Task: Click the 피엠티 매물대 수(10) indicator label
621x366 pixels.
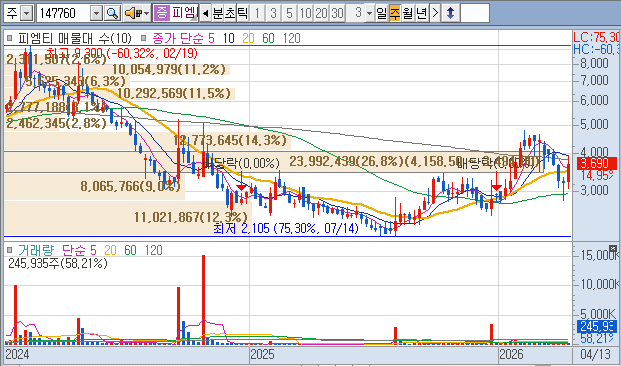Action: [75, 38]
